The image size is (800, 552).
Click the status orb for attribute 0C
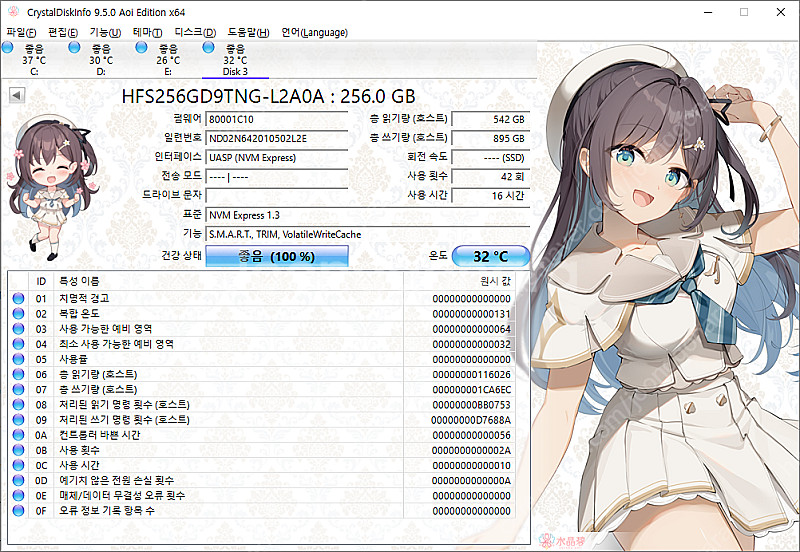[x=18, y=465]
